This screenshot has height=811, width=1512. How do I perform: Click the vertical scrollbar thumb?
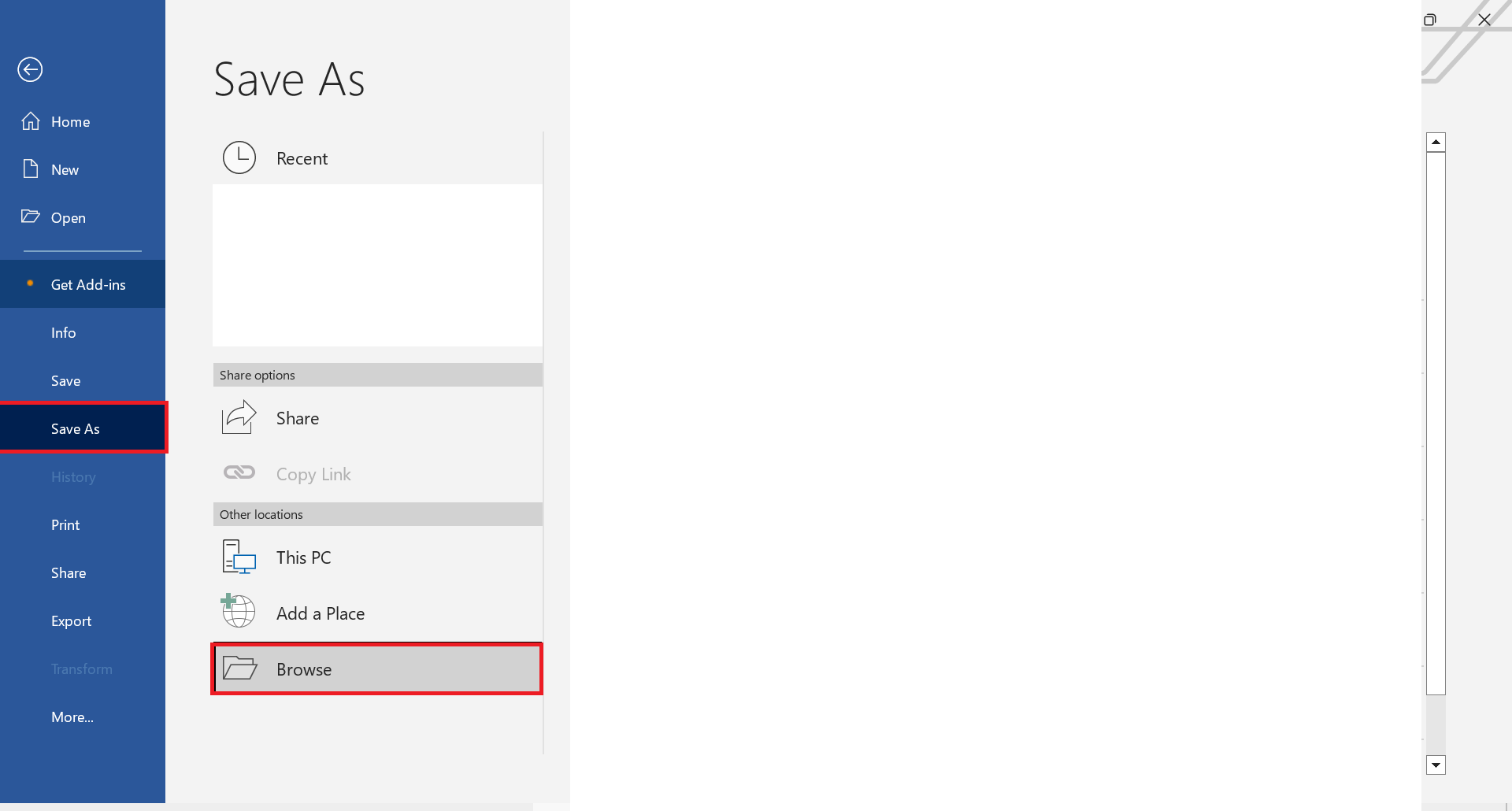click(1436, 423)
